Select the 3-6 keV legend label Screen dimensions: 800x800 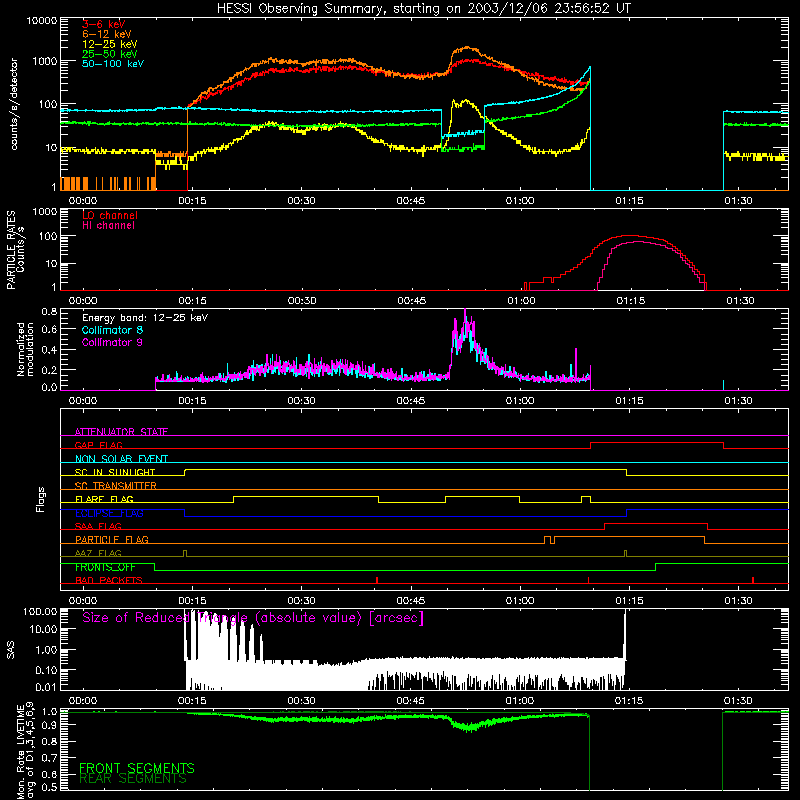104,24
